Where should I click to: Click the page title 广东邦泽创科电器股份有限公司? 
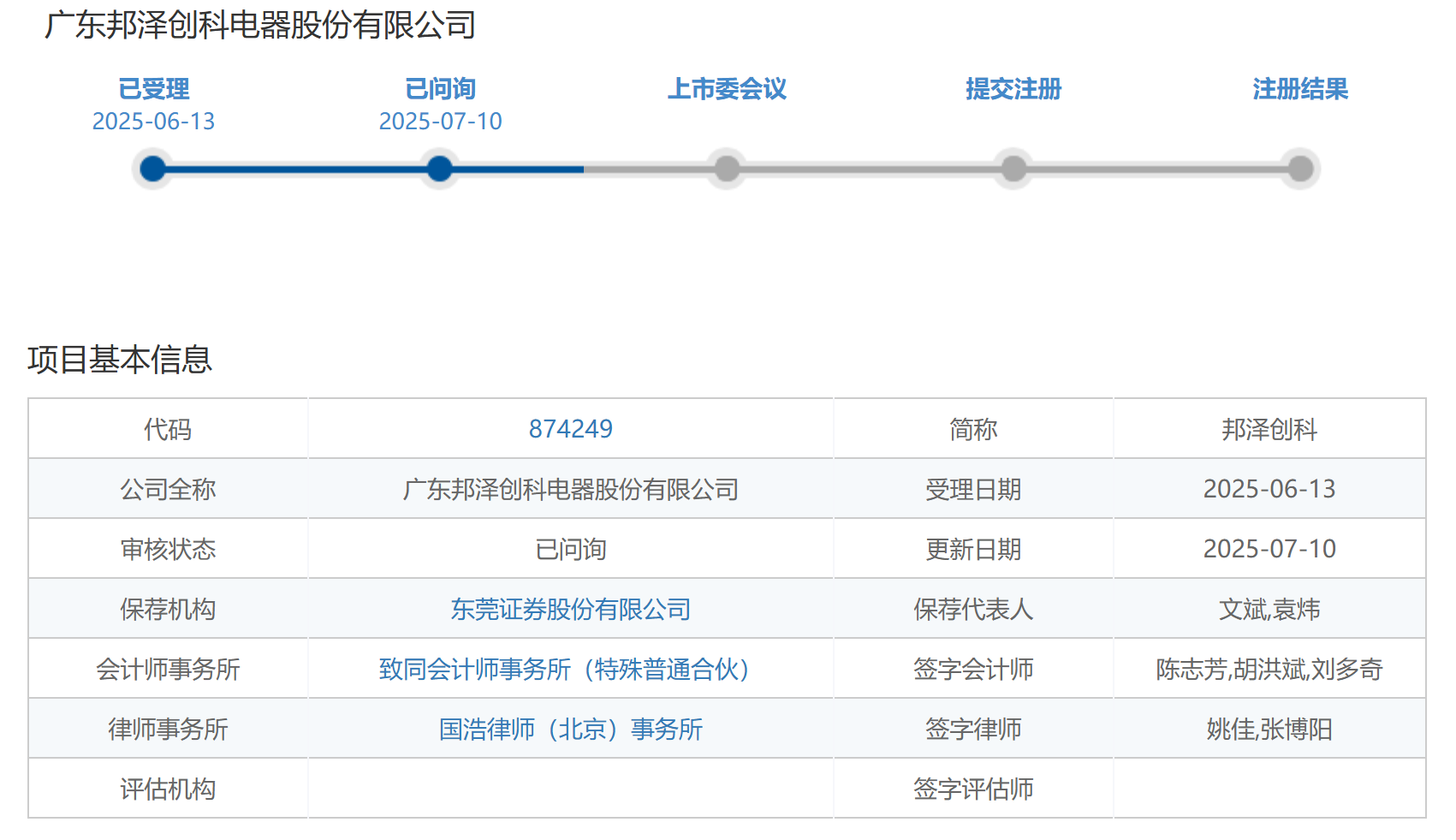pyautogui.click(x=260, y=25)
